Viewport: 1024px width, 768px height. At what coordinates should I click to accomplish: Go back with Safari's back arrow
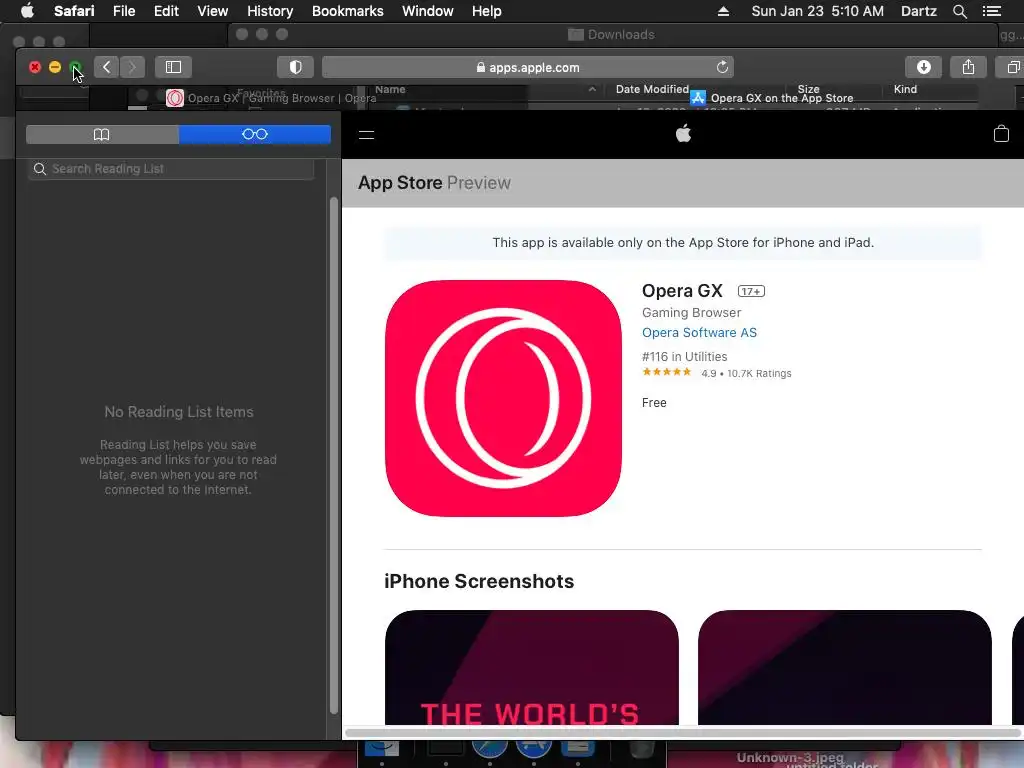tap(106, 67)
